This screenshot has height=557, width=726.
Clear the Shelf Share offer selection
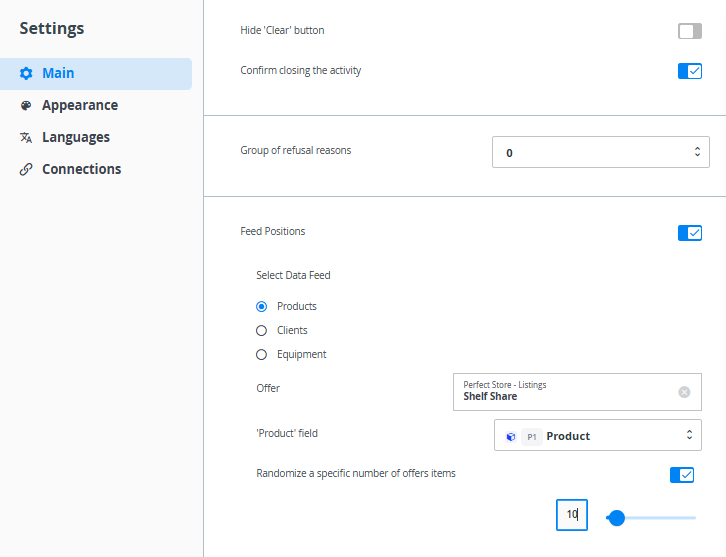(x=684, y=392)
